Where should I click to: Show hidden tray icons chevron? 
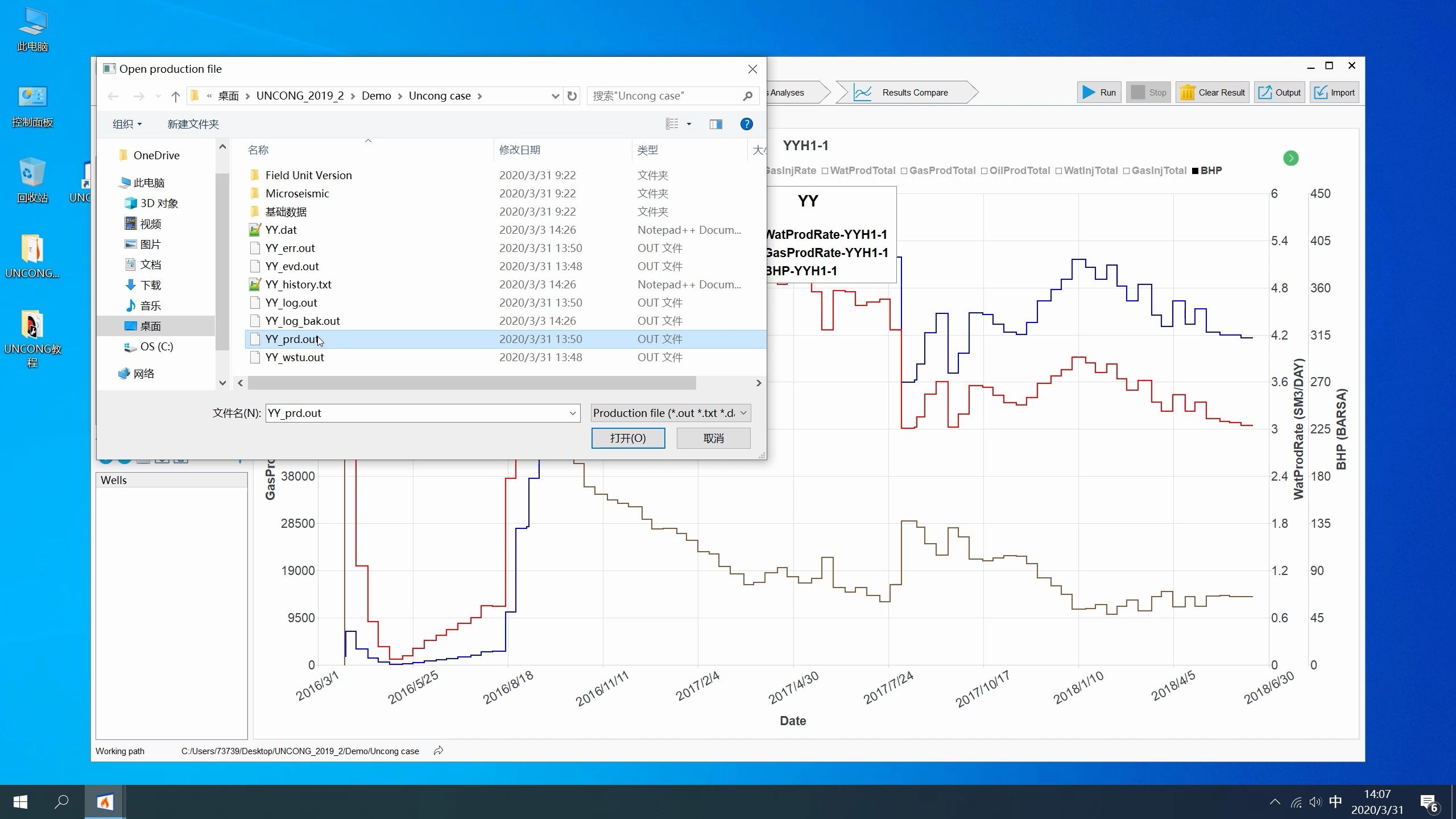tap(1275, 803)
